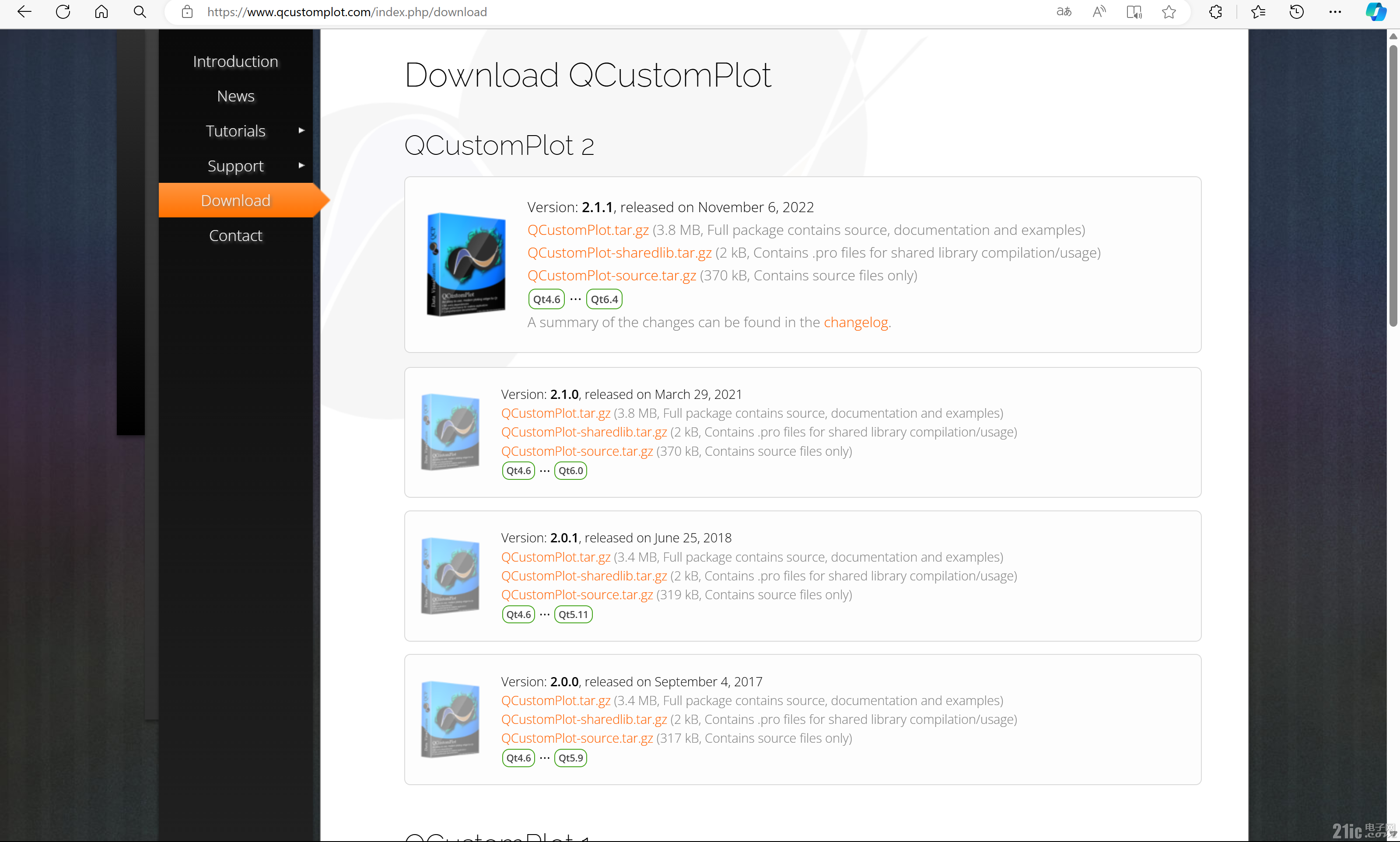Click the Qt6.4 compatibility badge

(x=604, y=299)
